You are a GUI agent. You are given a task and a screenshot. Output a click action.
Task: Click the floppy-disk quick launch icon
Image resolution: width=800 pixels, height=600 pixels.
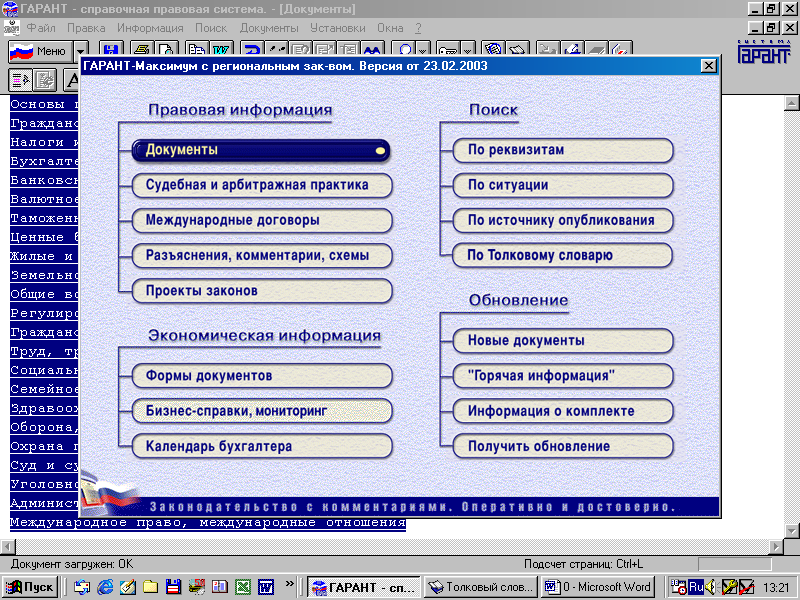(173, 587)
